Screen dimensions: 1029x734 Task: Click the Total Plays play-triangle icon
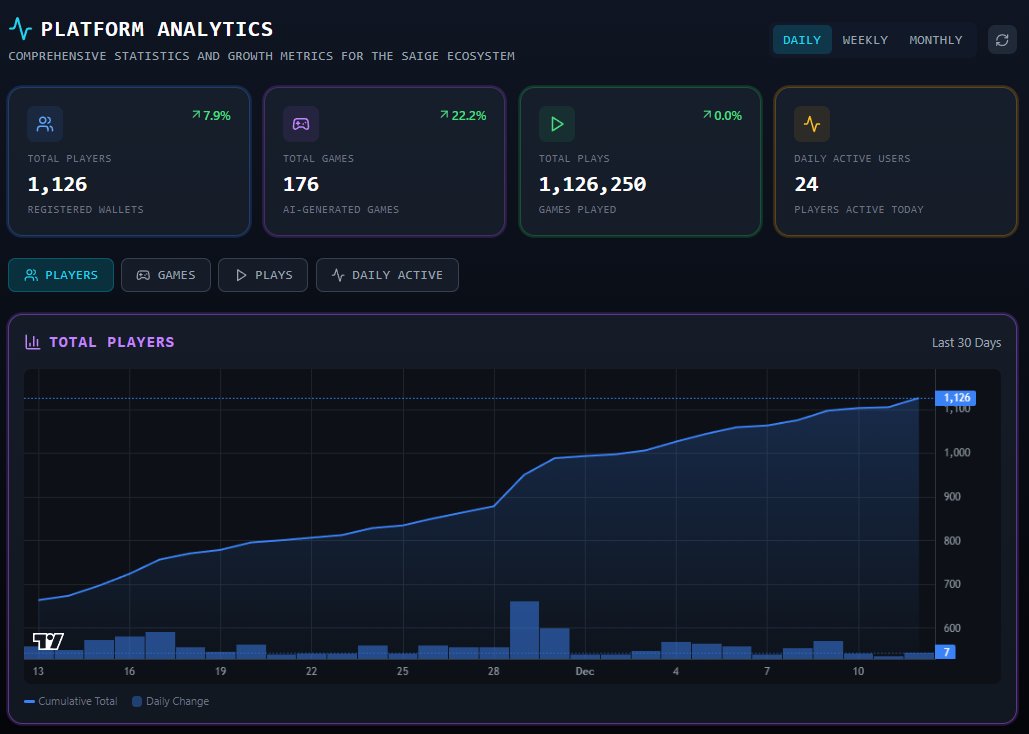pos(556,124)
